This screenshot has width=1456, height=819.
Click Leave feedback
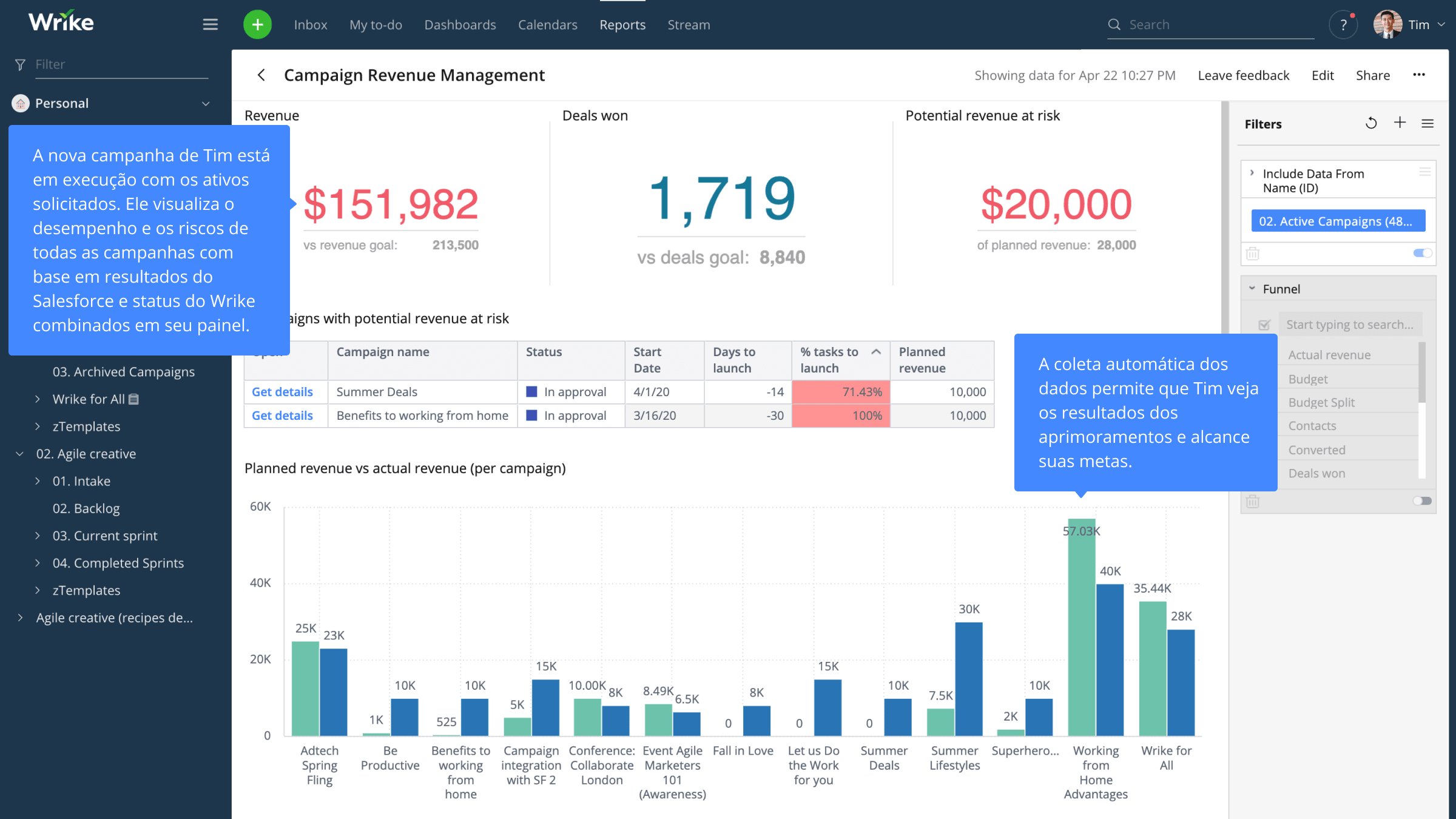tap(1244, 75)
